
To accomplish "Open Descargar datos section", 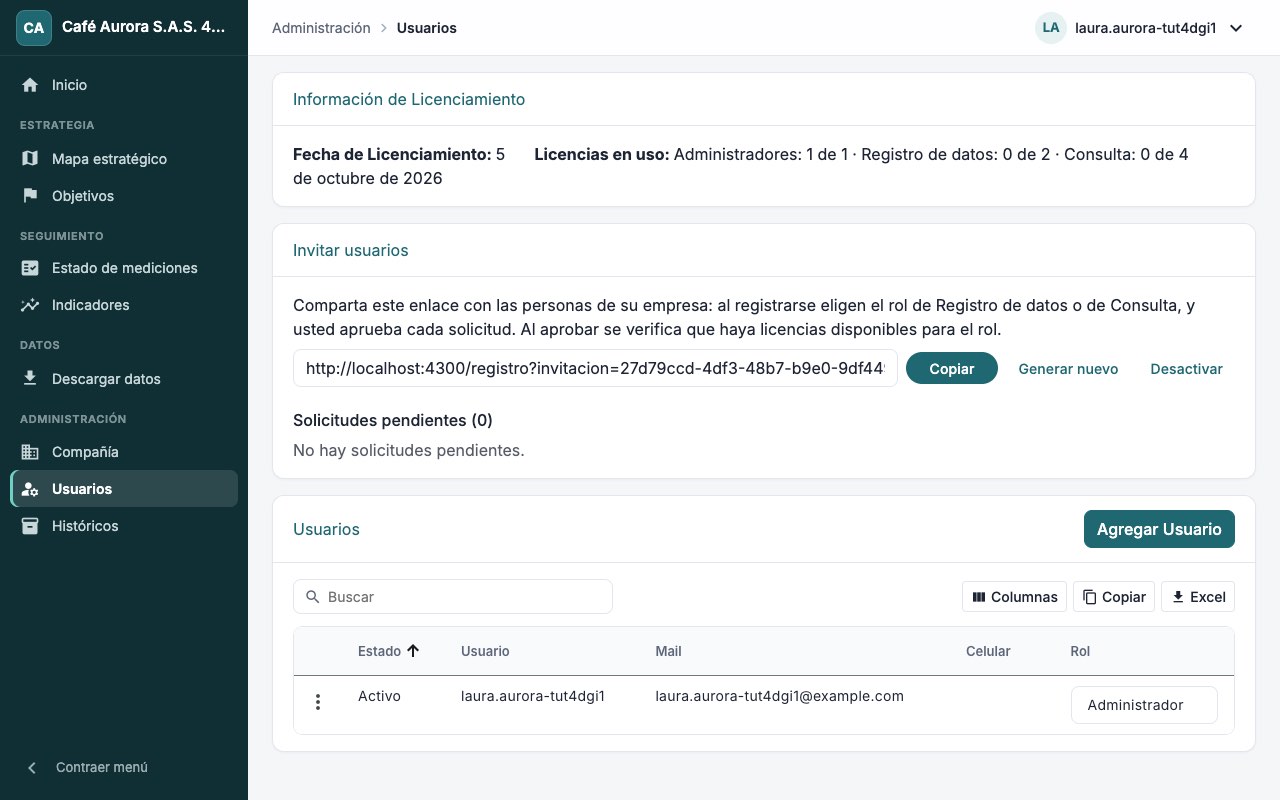I will click(124, 379).
